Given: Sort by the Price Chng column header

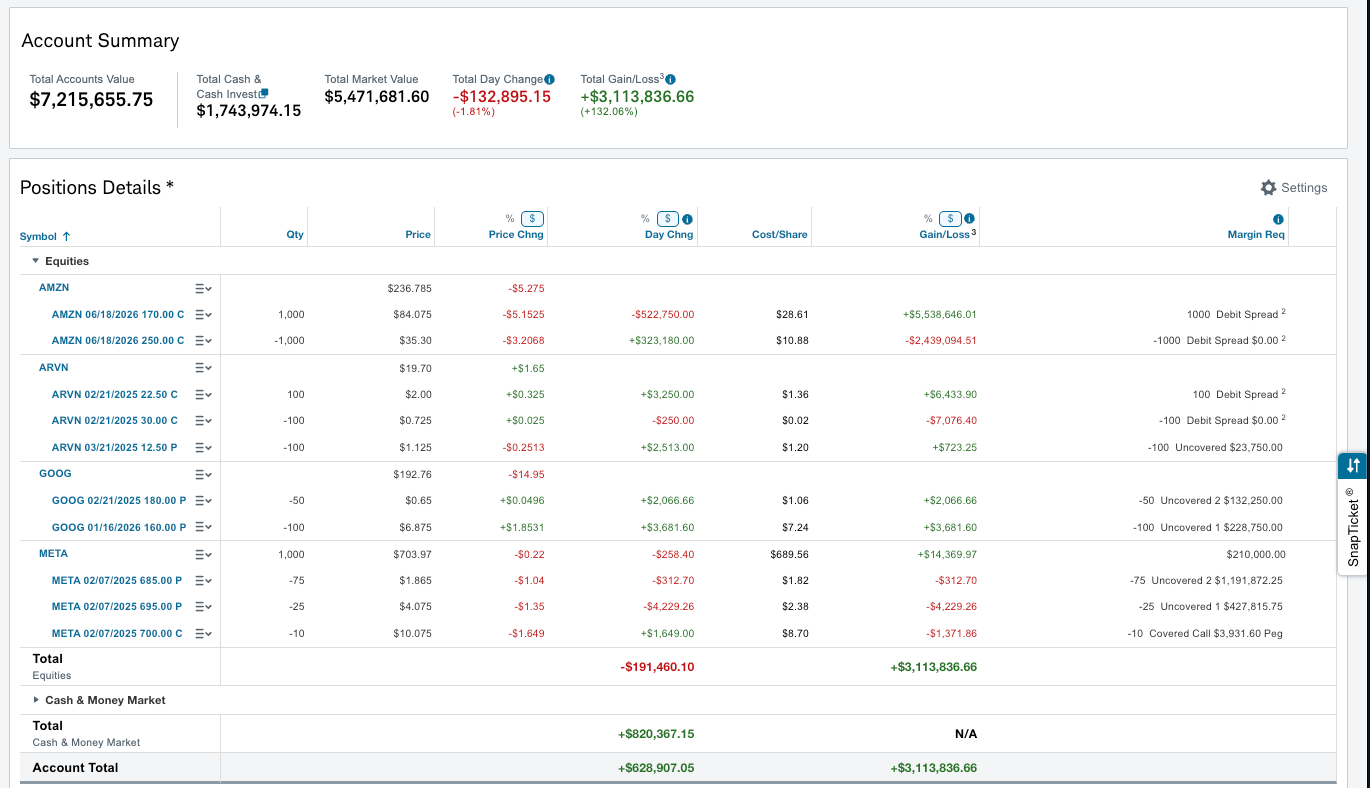Looking at the screenshot, I should pos(516,235).
